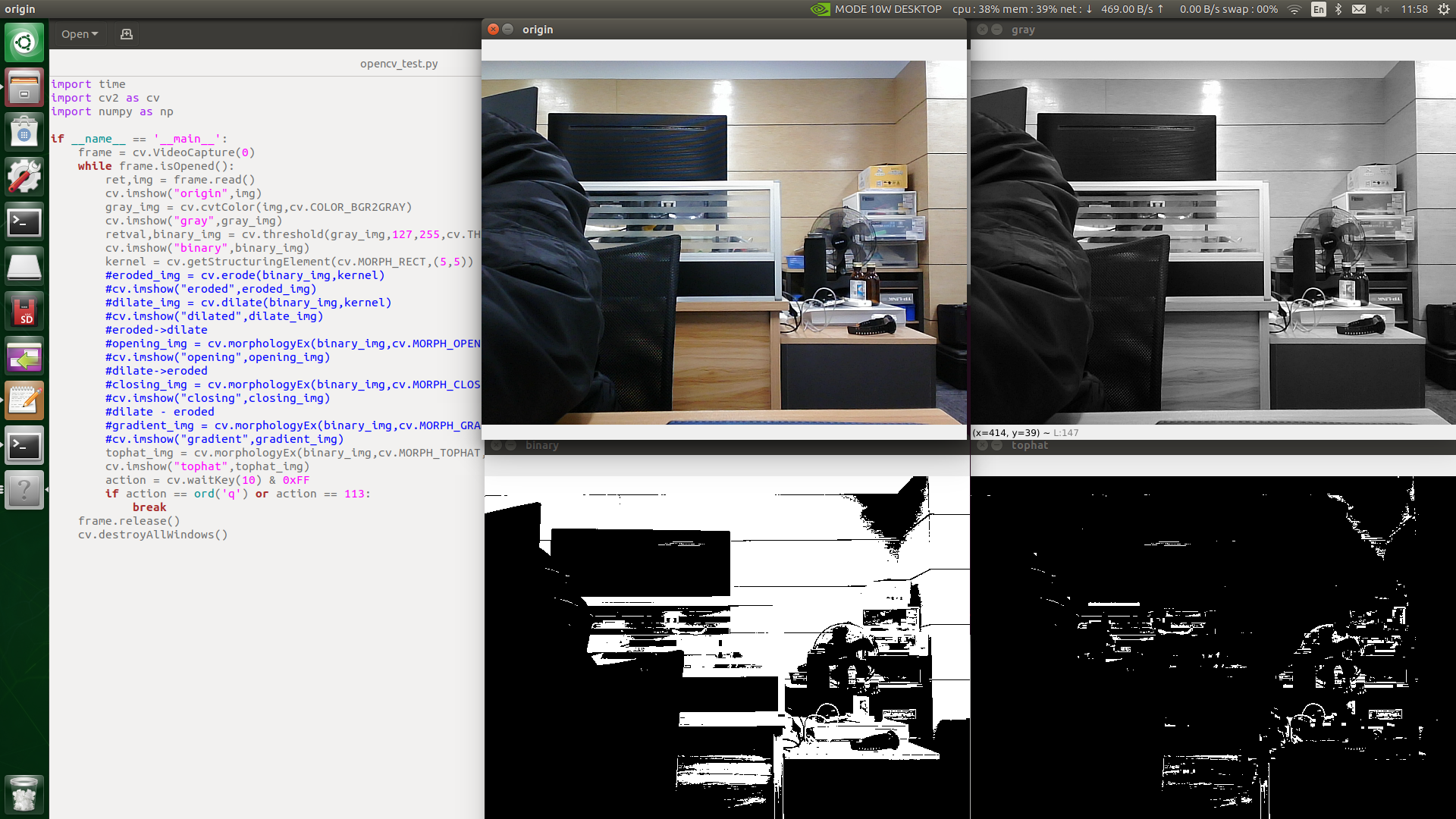
Task: Expand the system power gear menu
Action: [x=1443, y=9]
